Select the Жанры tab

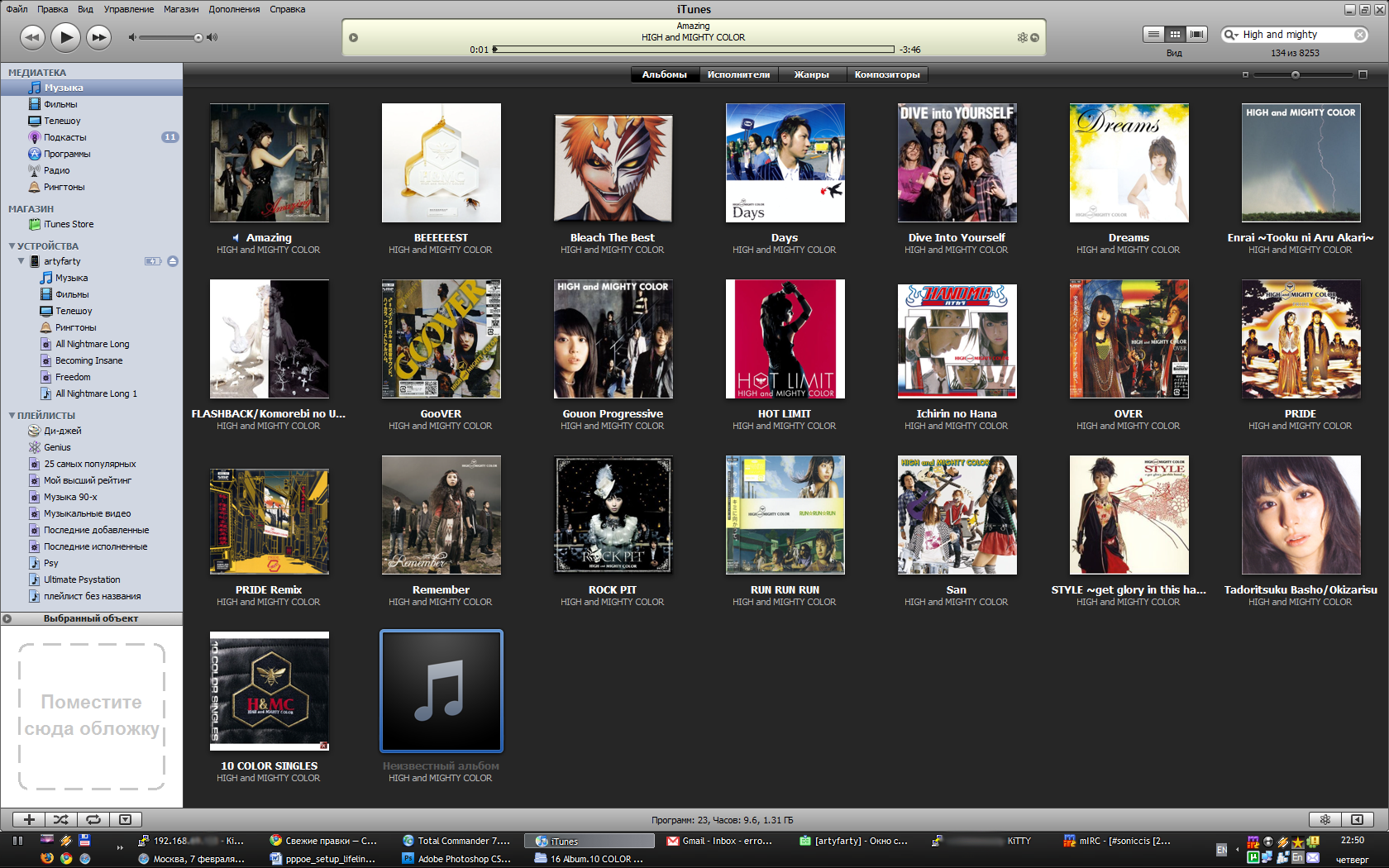coord(812,74)
